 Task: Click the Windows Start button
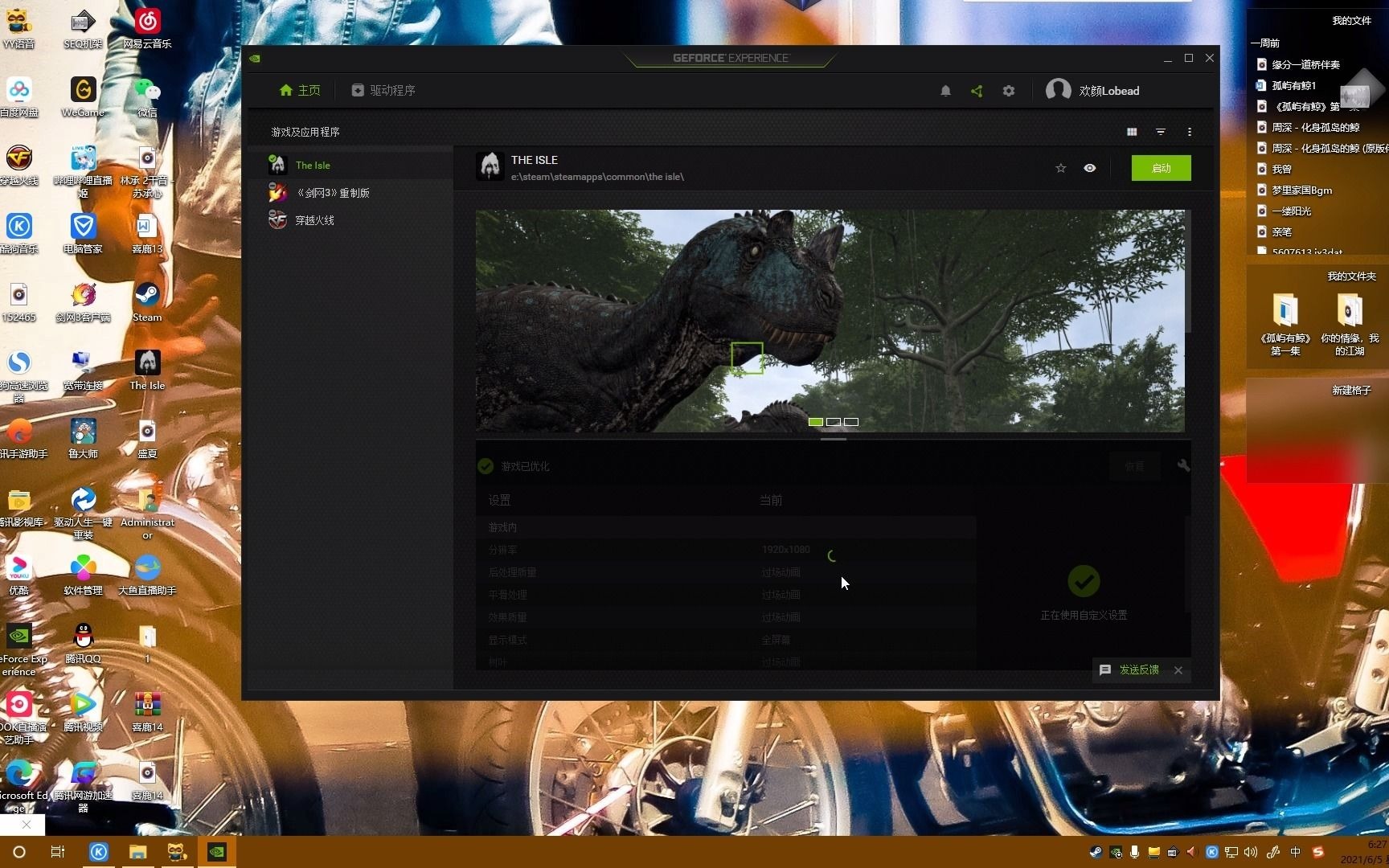(x=19, y=852)
